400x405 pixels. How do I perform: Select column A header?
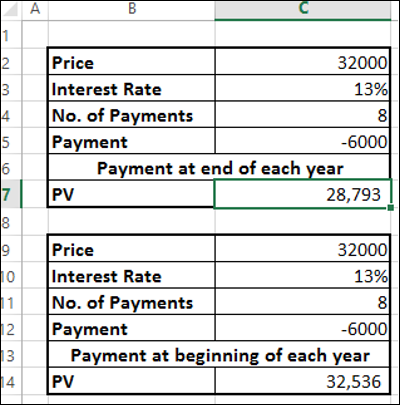[x=35, y=9]
